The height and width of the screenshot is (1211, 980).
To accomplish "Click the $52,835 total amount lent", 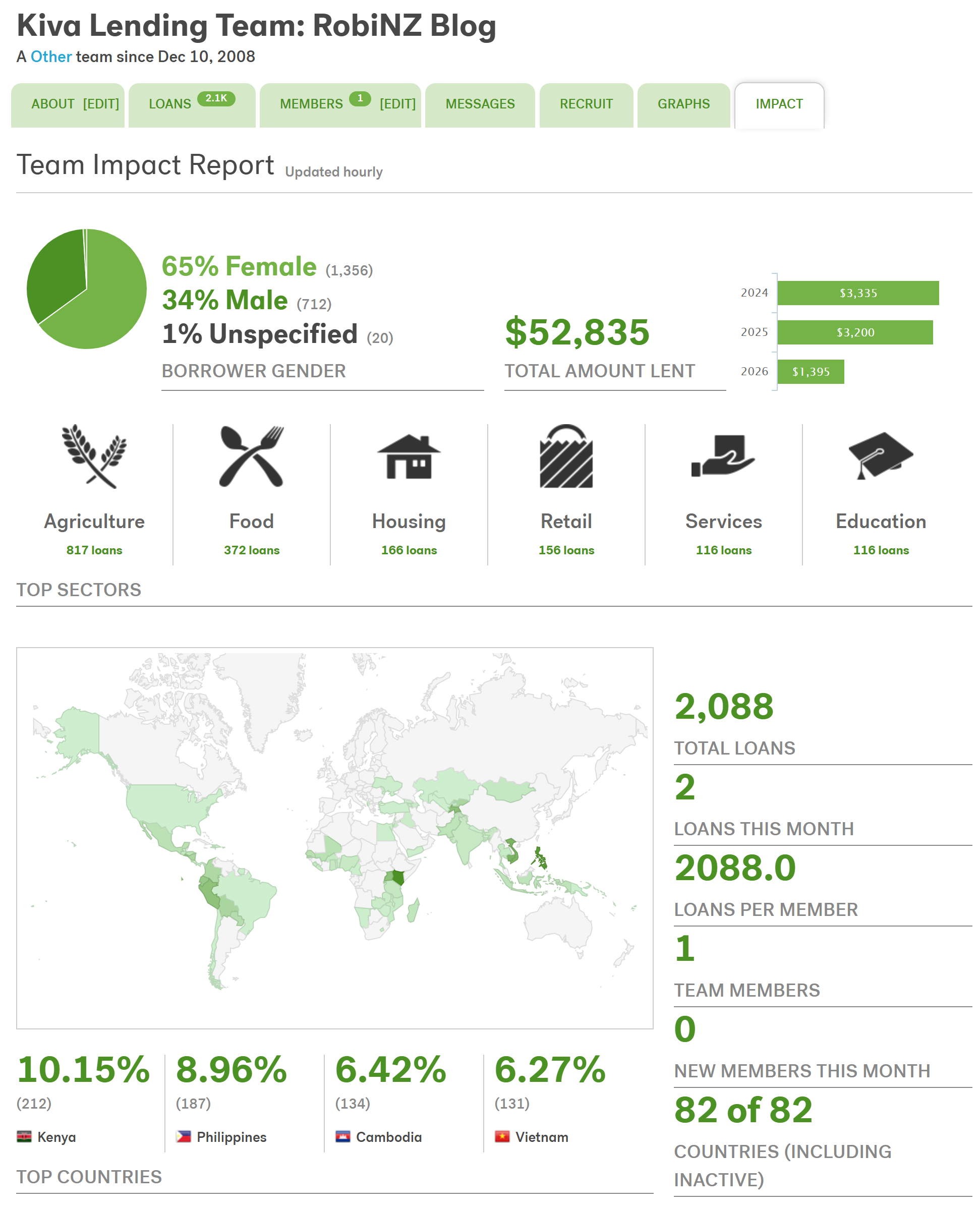I will coord(577,332).
